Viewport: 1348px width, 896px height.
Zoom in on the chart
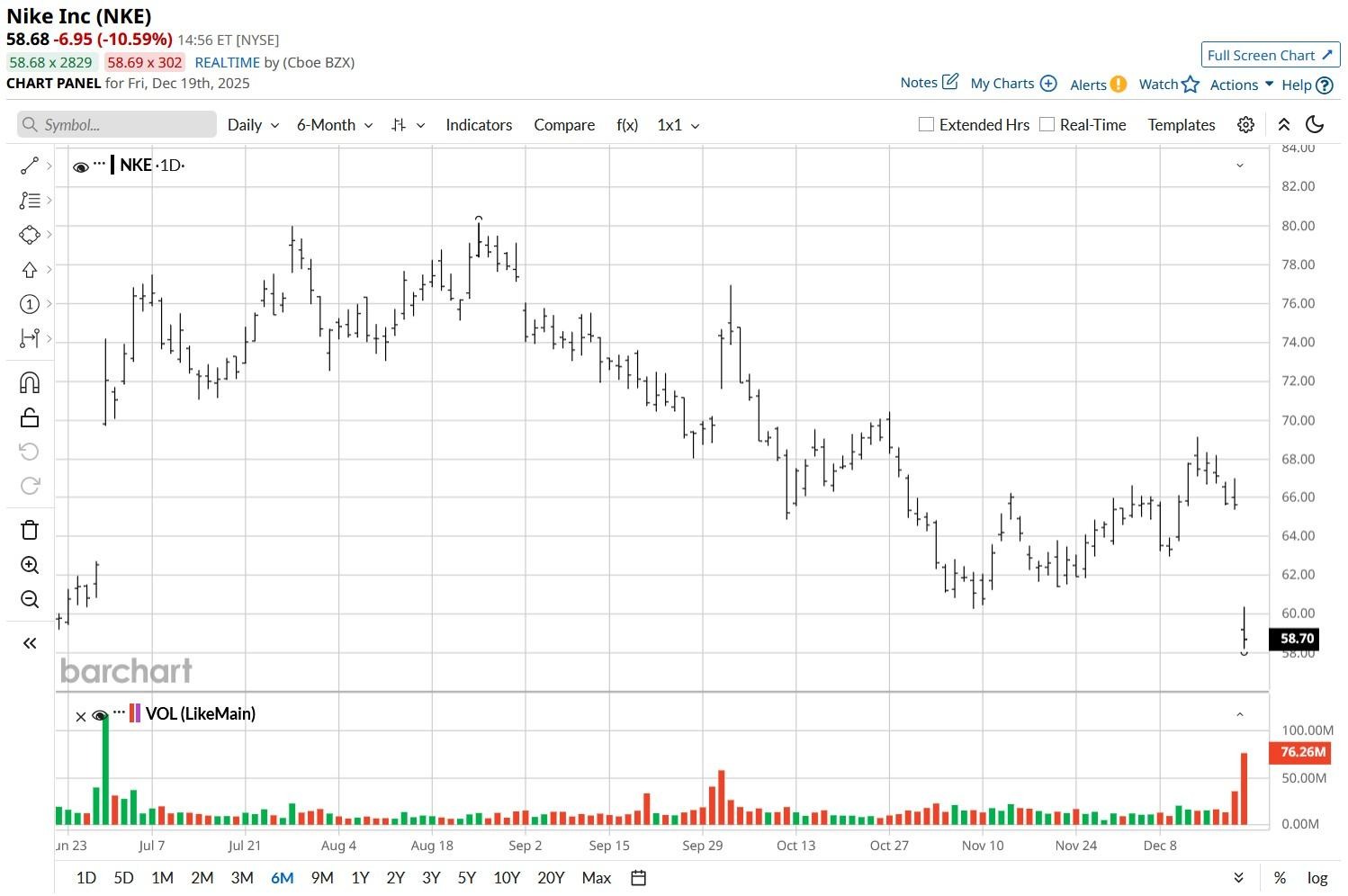(x=29, y=565)
